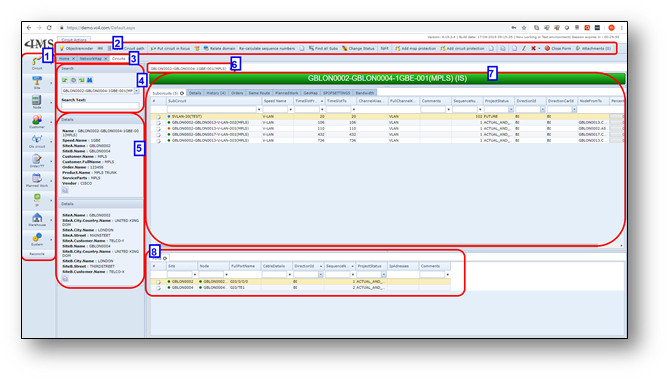Click Add circuit protection toolbar item
This screenshot has width=670, height=381.
[x=462, y=49]
